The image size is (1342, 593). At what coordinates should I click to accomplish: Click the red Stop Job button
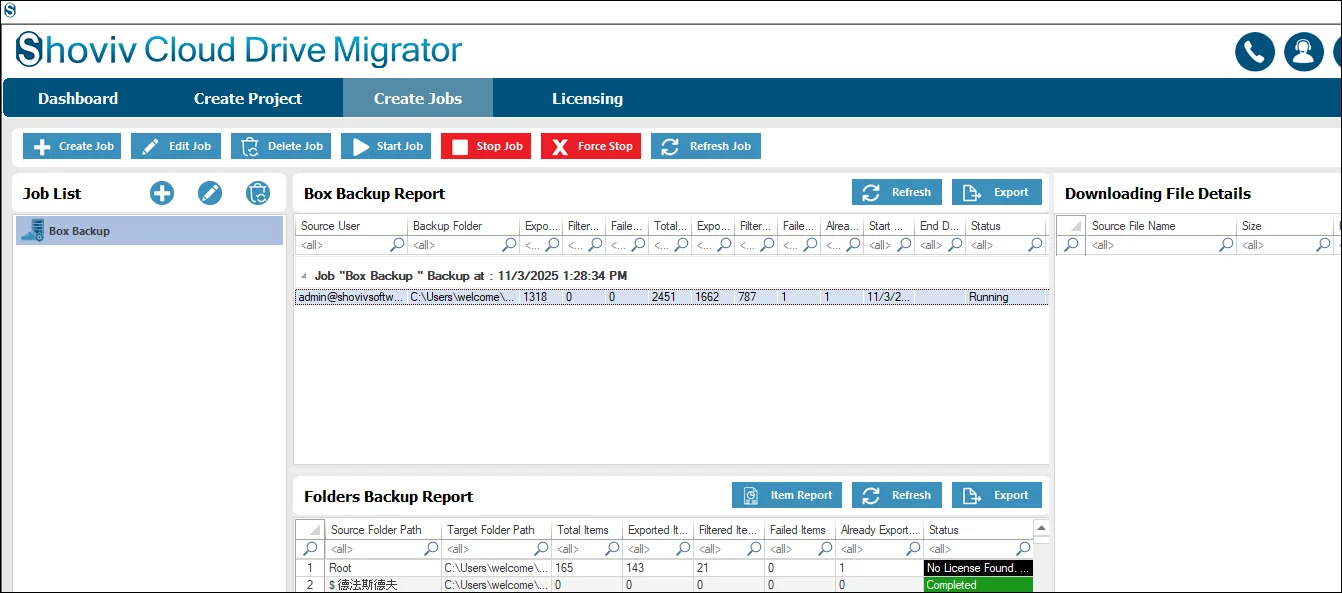coord(486,146)
